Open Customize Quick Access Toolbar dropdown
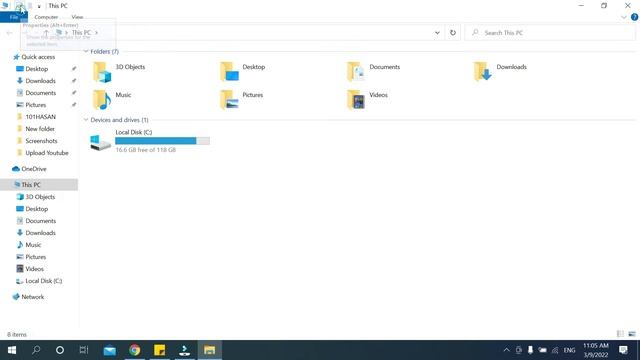Viewport: 640px width, 360px height. pyautogui.click(x=39, y=7)
